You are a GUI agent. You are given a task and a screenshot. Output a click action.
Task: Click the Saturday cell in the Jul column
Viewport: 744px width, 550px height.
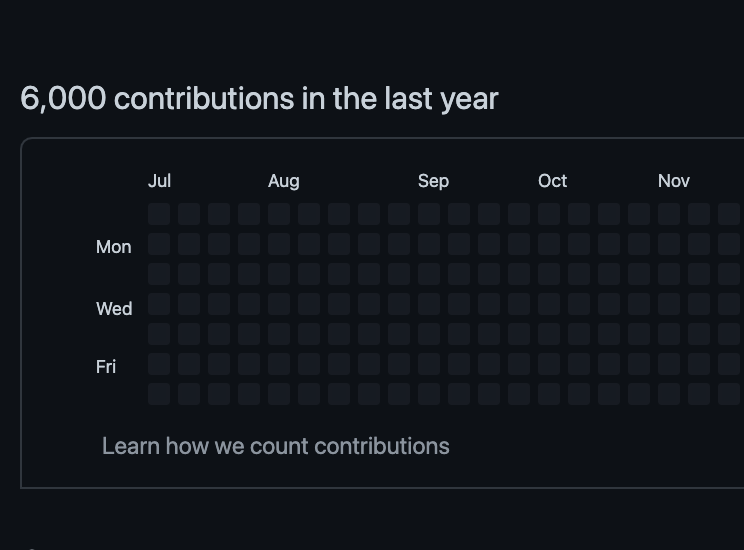[159, 394]
